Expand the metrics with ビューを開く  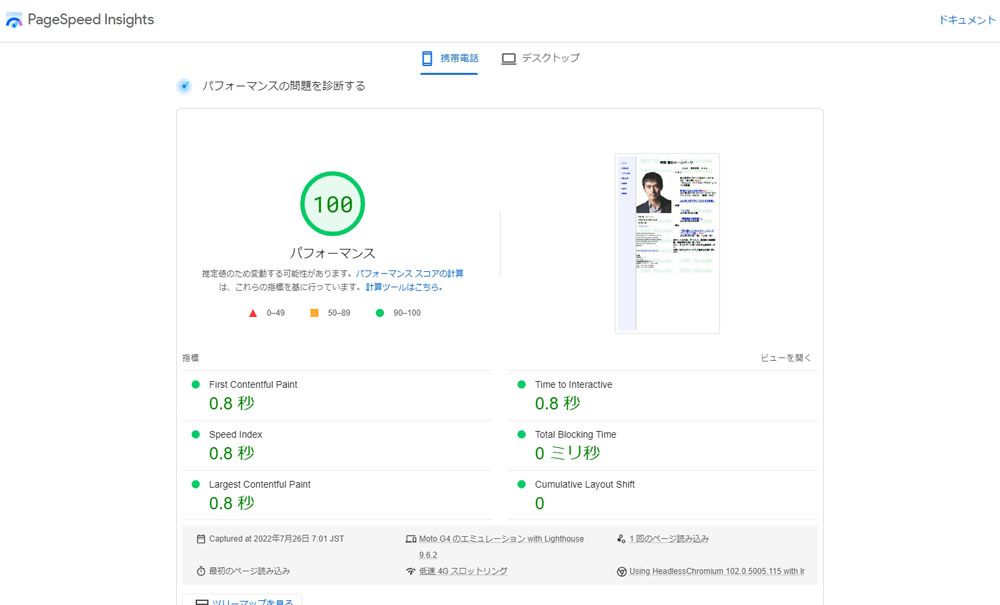(786, 358)
